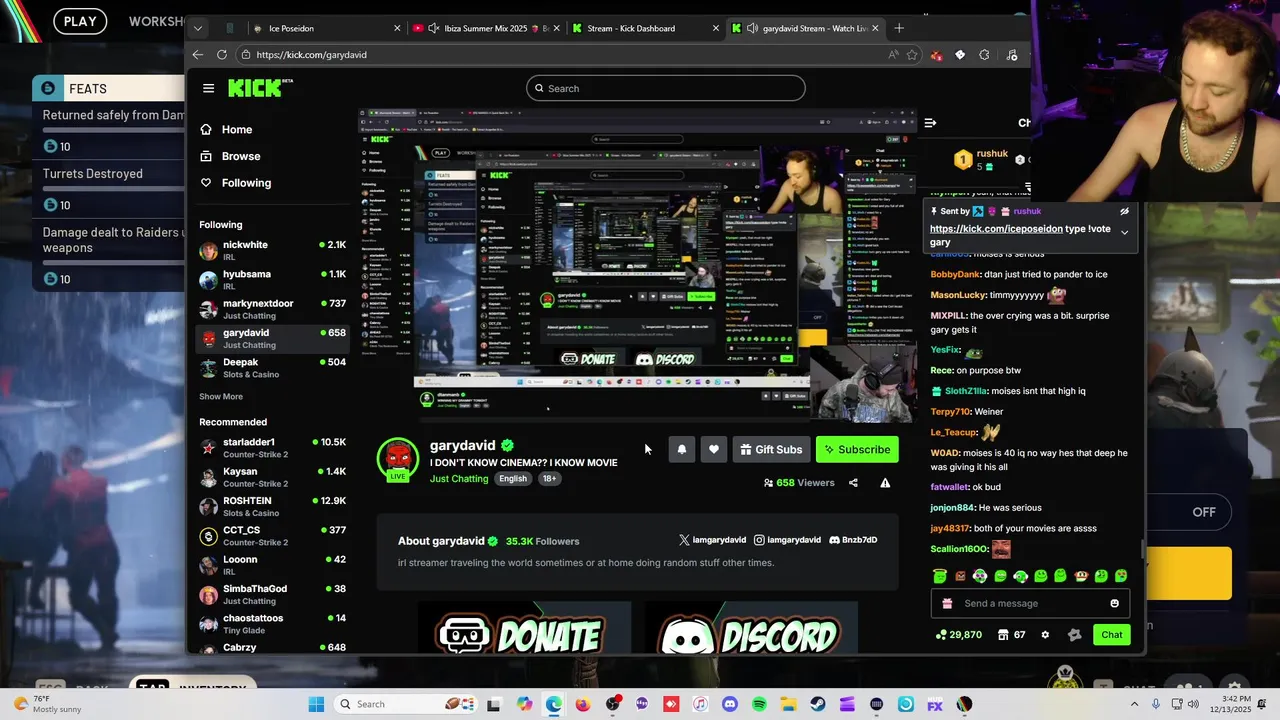Collapse the chat panel arrow icon
The width and height of the screenshot is (1280, 720).
coord(930,123)
